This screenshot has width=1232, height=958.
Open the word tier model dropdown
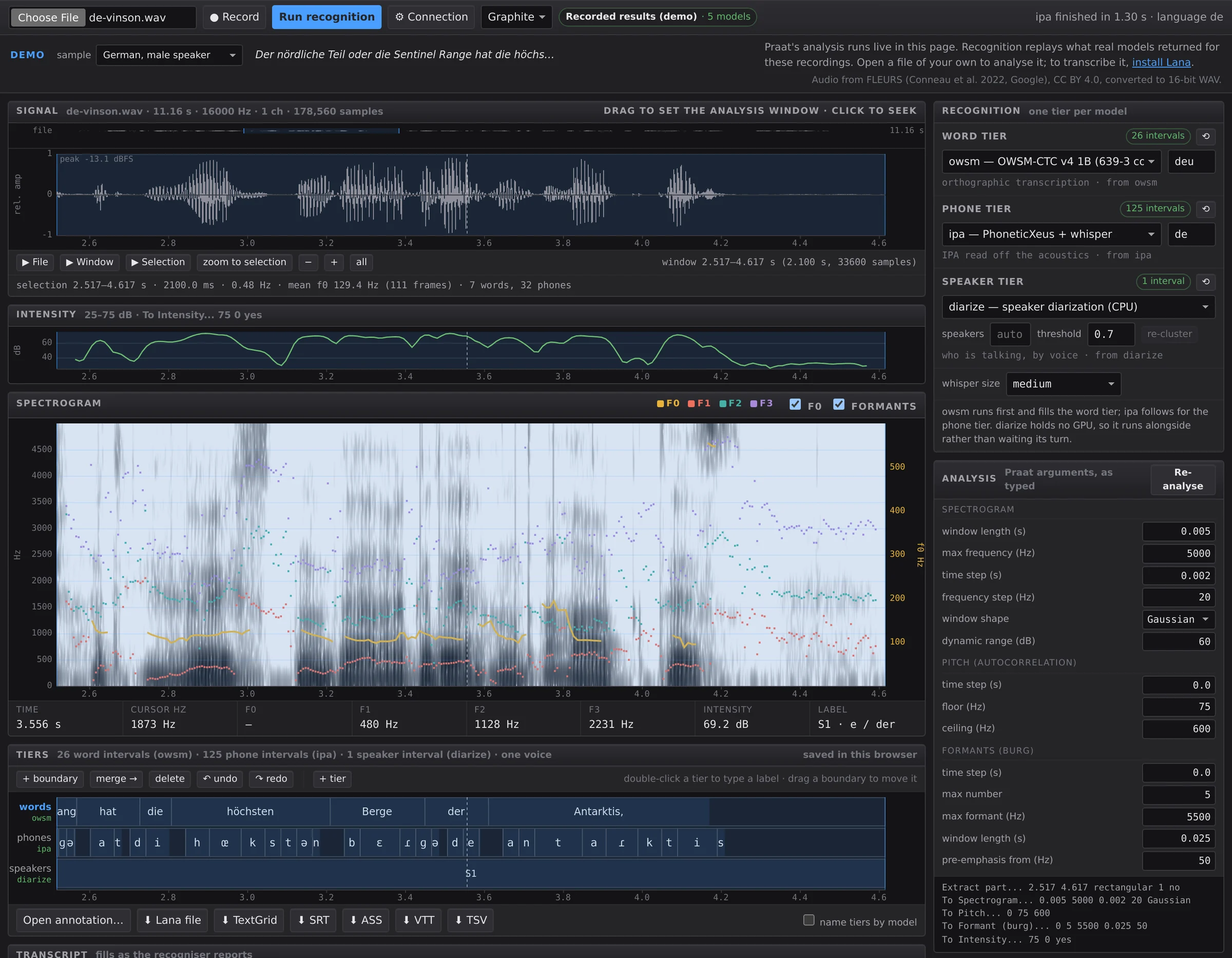pos(1051,161)
